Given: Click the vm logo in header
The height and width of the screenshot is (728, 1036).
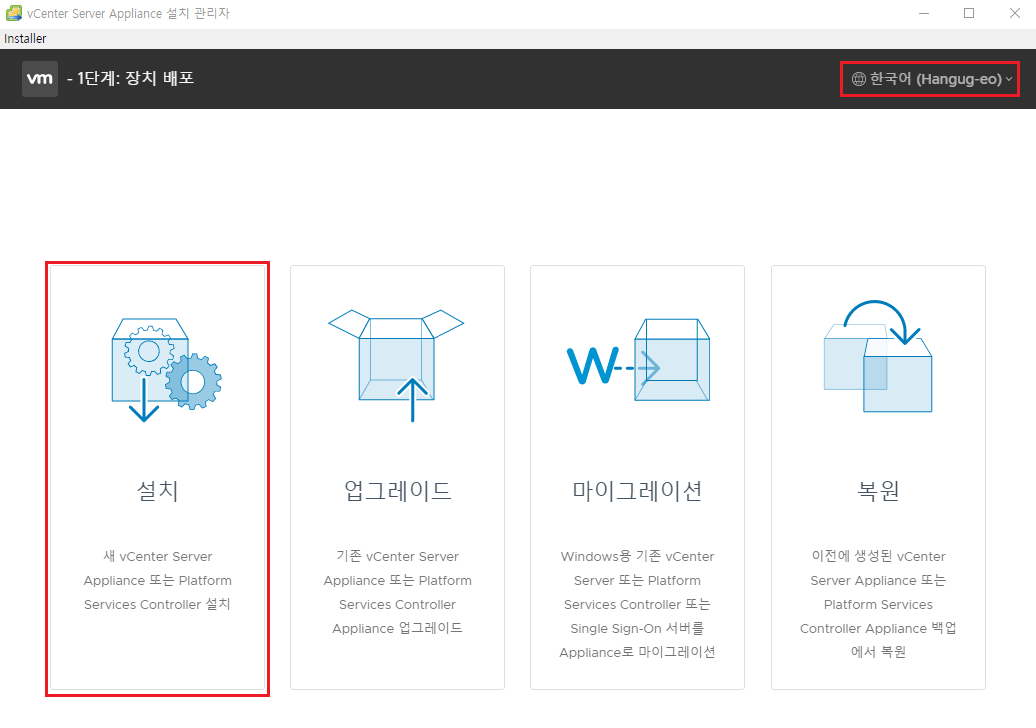Looking at the screenshot, I should pos(40,79).
